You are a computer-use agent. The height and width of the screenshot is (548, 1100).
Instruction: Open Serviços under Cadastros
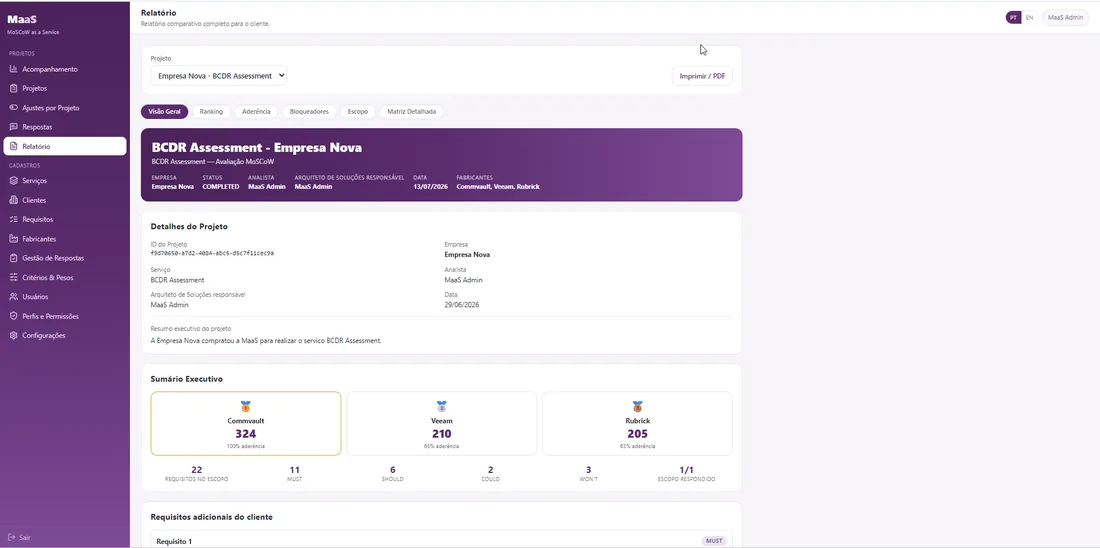[x=65, y=180]
